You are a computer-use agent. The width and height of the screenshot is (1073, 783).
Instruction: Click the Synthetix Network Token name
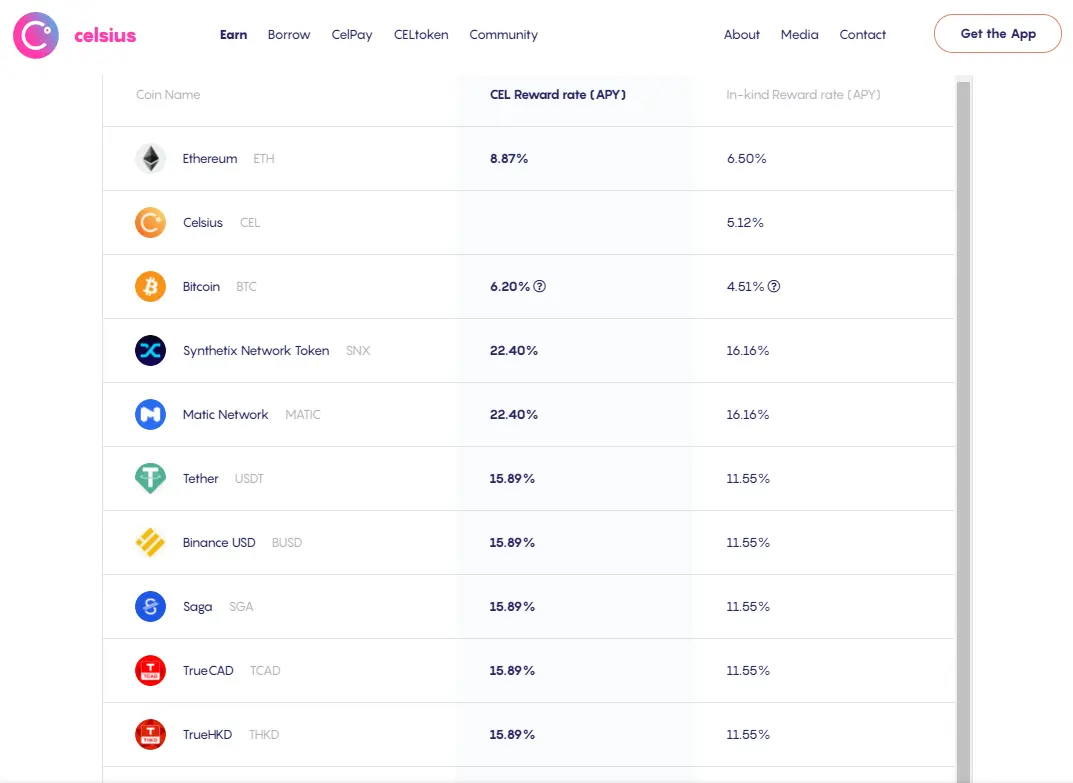coord(256,350)
